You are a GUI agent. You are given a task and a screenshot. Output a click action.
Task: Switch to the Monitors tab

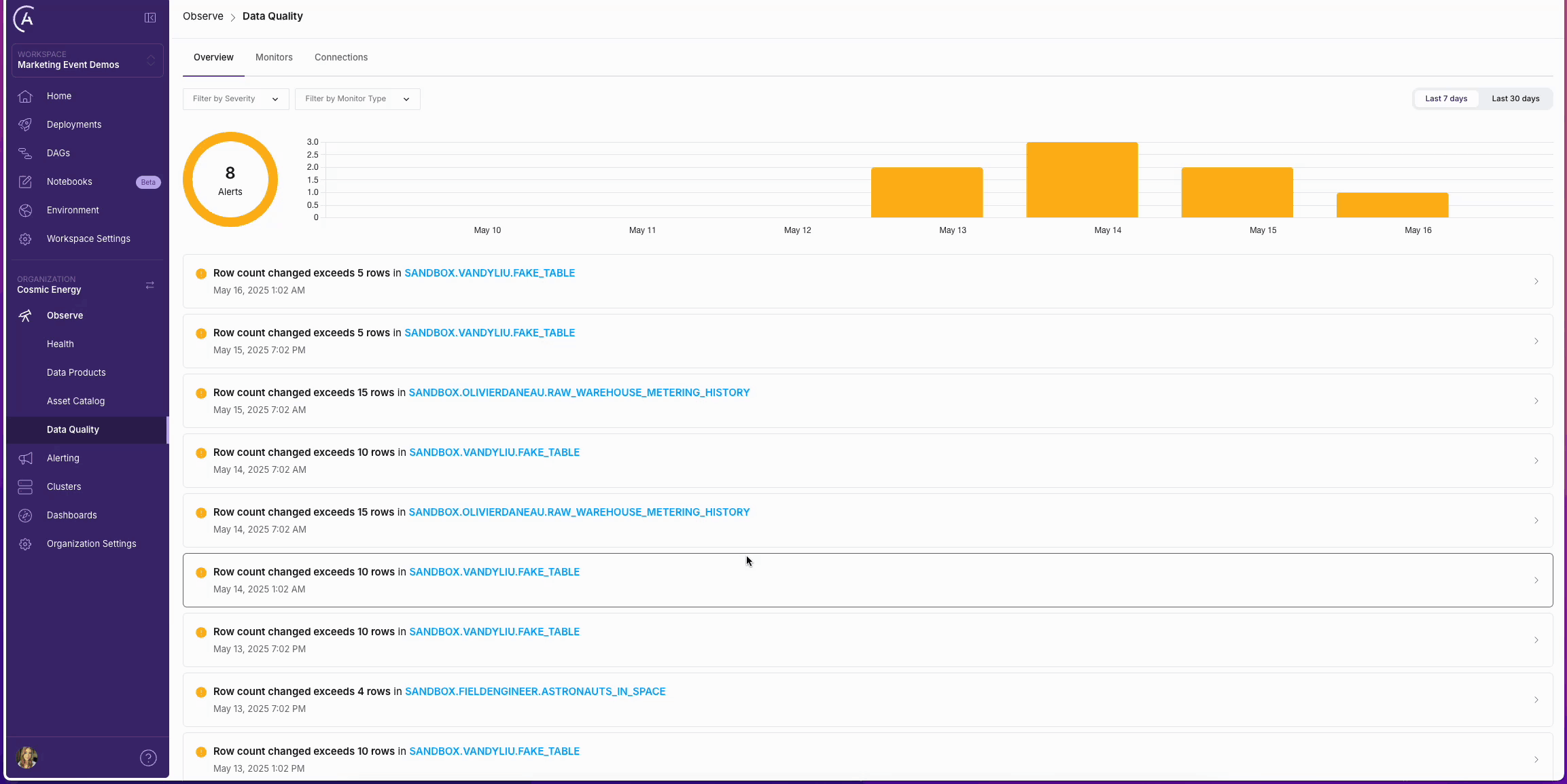pyautogui.click(x=274, y=57)
